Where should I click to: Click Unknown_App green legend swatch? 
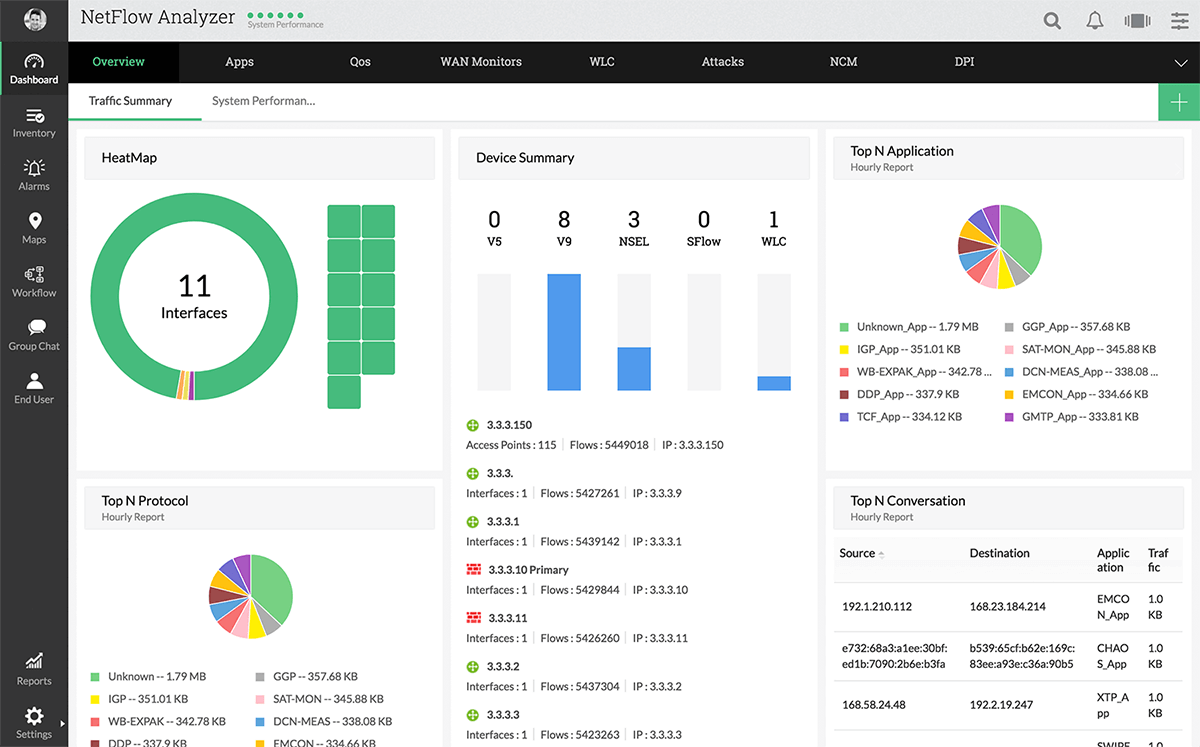pos(844,327)
